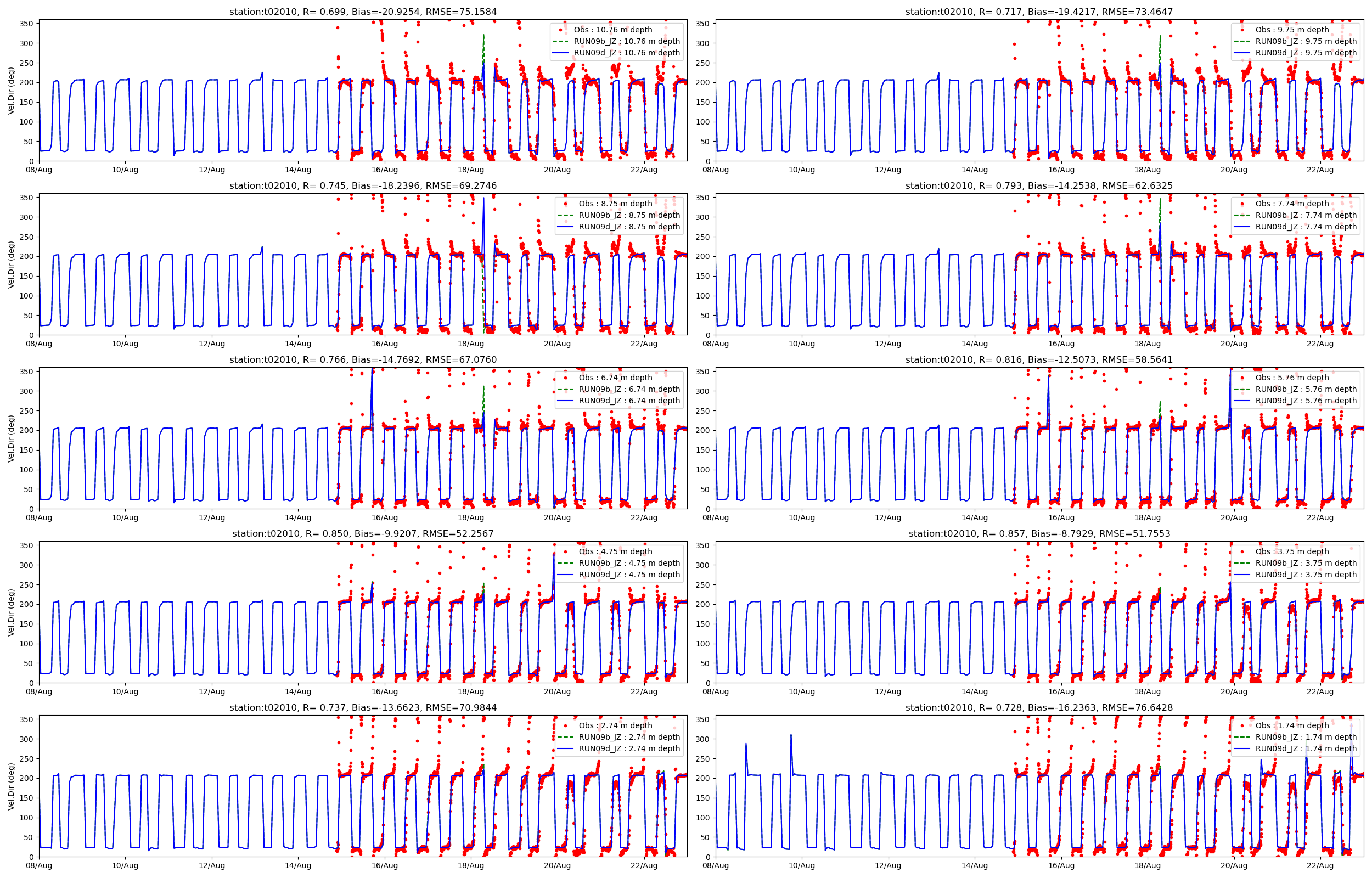Click red dot marker for Obs 10.76 m legend
The height and width of the screenshot is (878, 1372).
(561, 30)
